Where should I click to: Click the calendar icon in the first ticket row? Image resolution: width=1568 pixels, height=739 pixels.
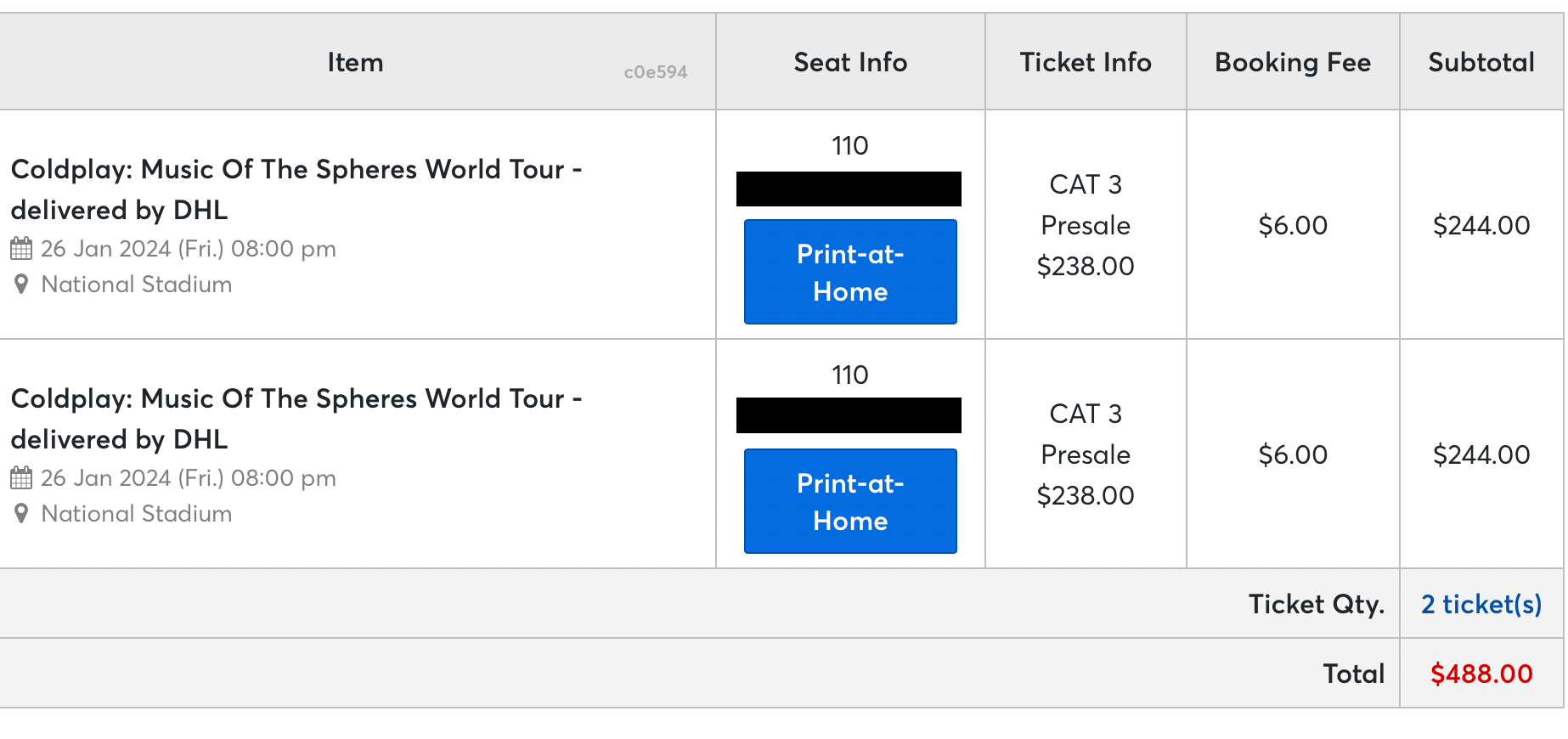point(21,249)
